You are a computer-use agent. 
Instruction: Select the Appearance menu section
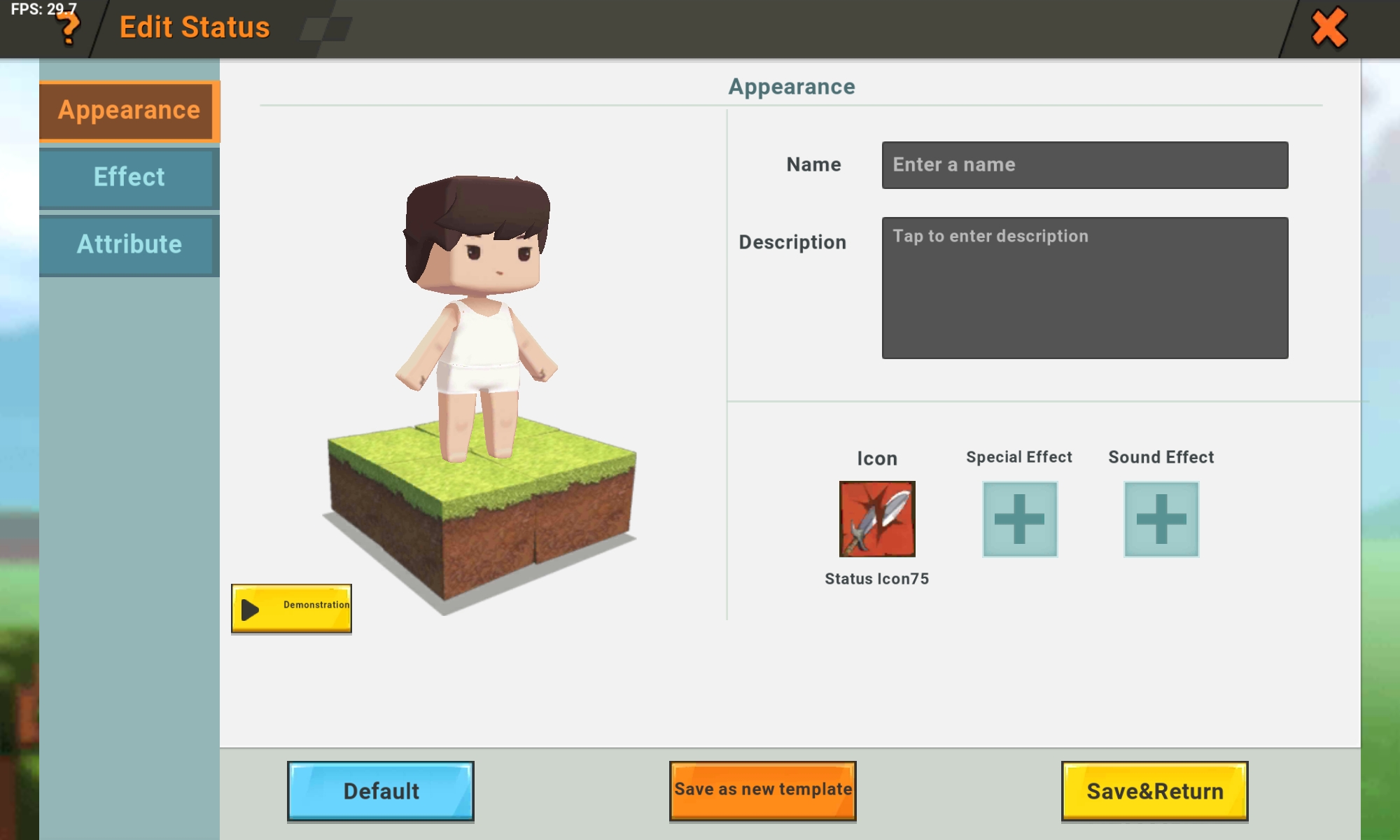128,110
